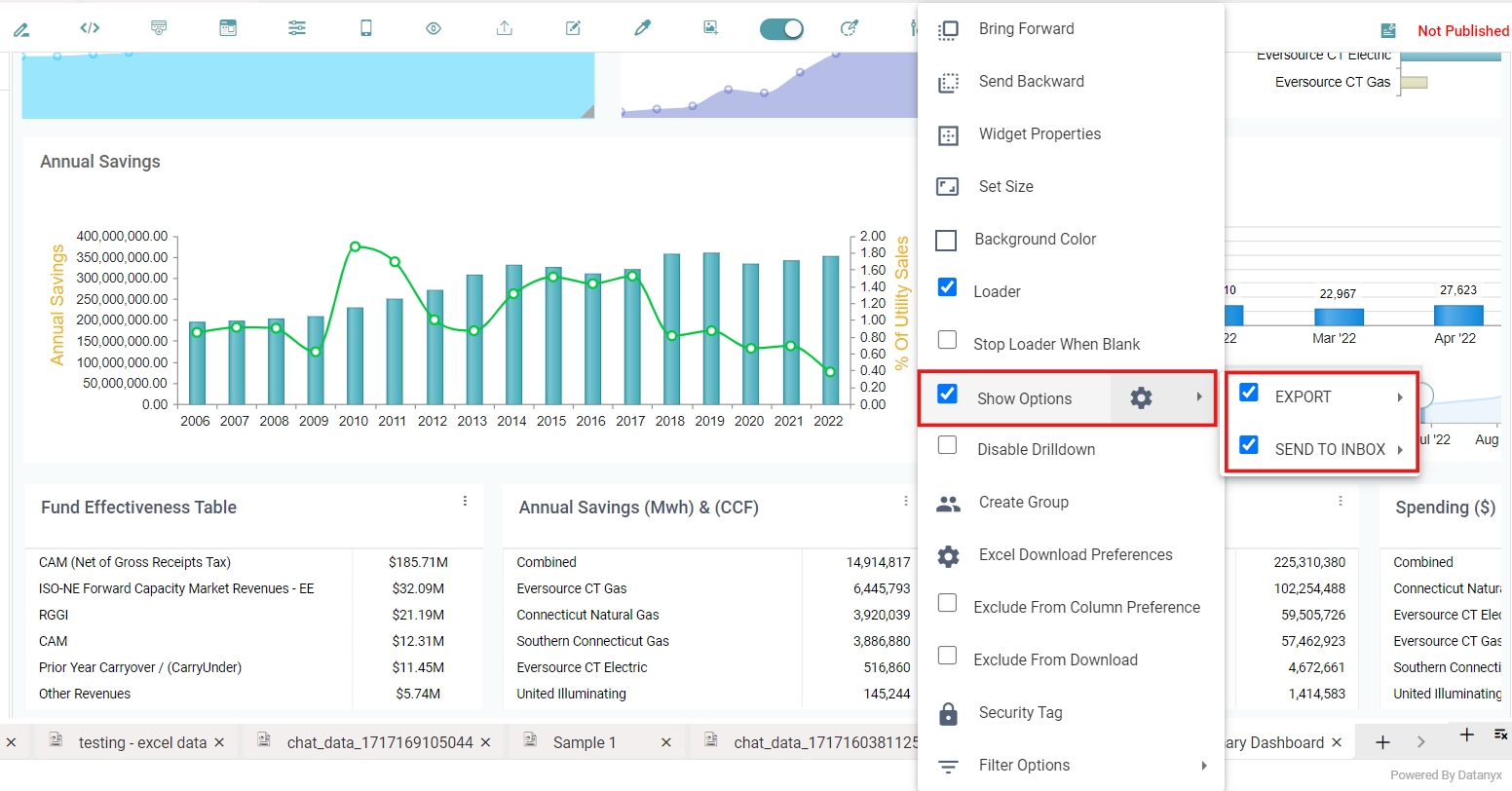Open the code editor icon in toolbar

pos(90,28)
